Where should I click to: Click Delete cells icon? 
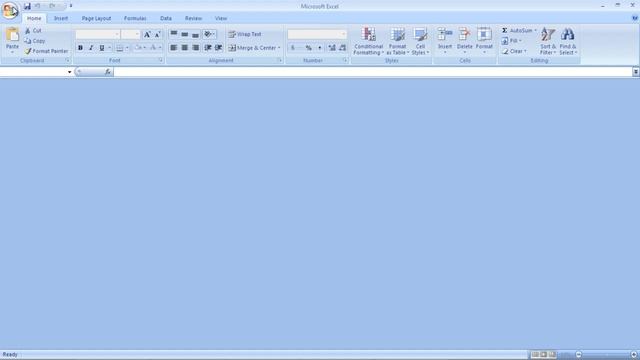click(x=464, y=35)
